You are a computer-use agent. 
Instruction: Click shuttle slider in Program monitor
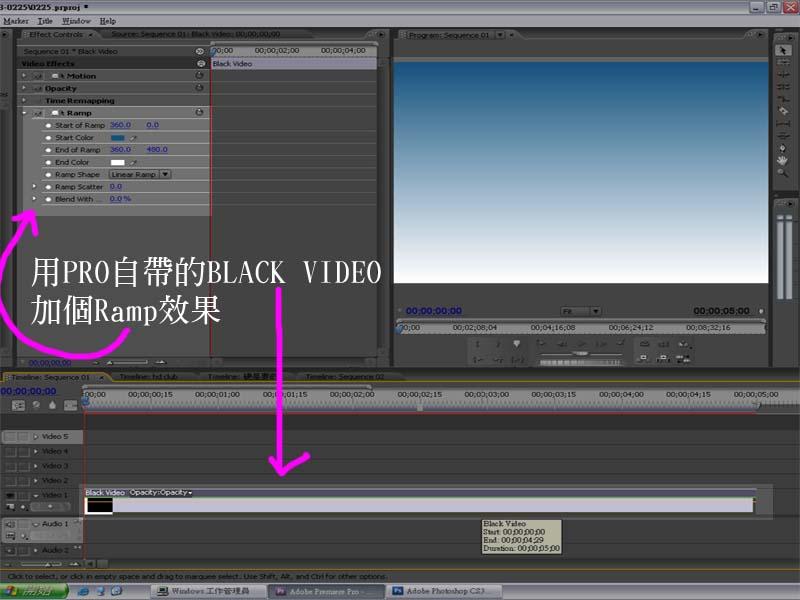pos(581,354)
